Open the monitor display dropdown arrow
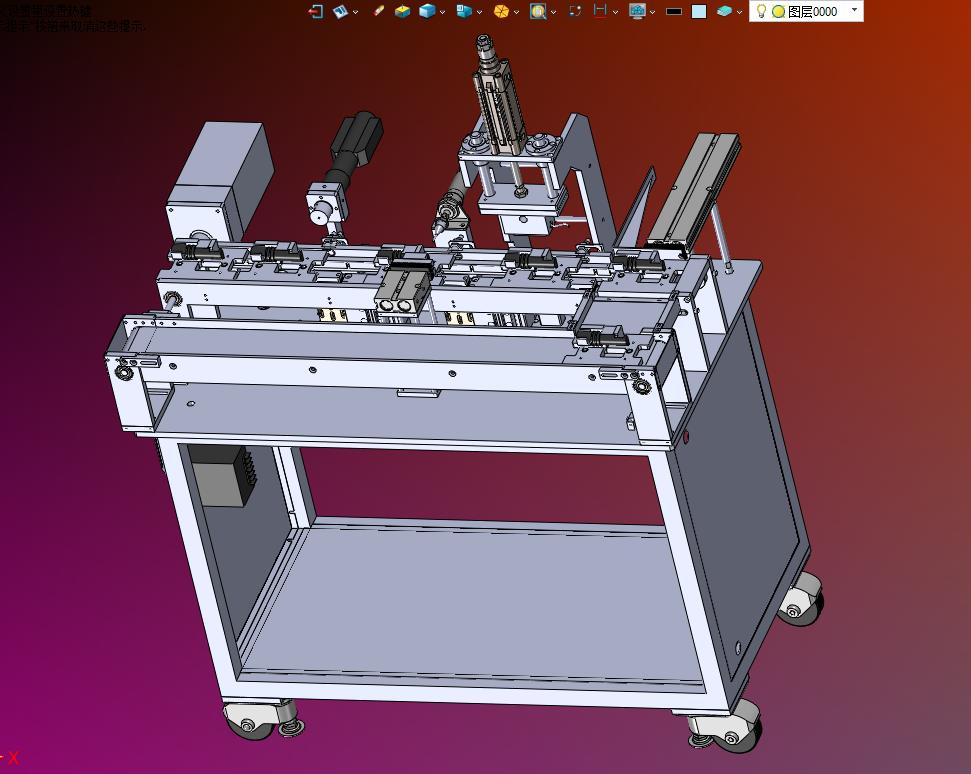Screen dimensions: 971x774 coord(652,12)
